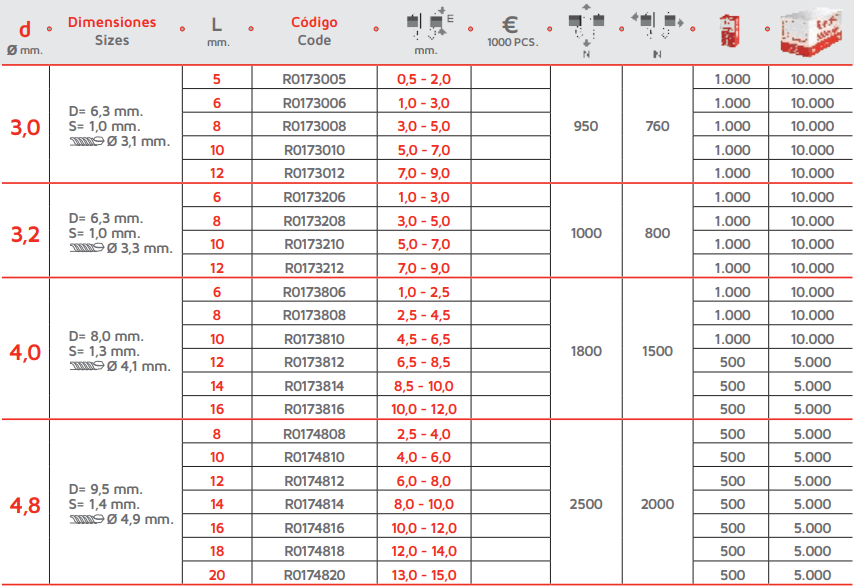Click the 'Código Code' column header

click(314, 31)
